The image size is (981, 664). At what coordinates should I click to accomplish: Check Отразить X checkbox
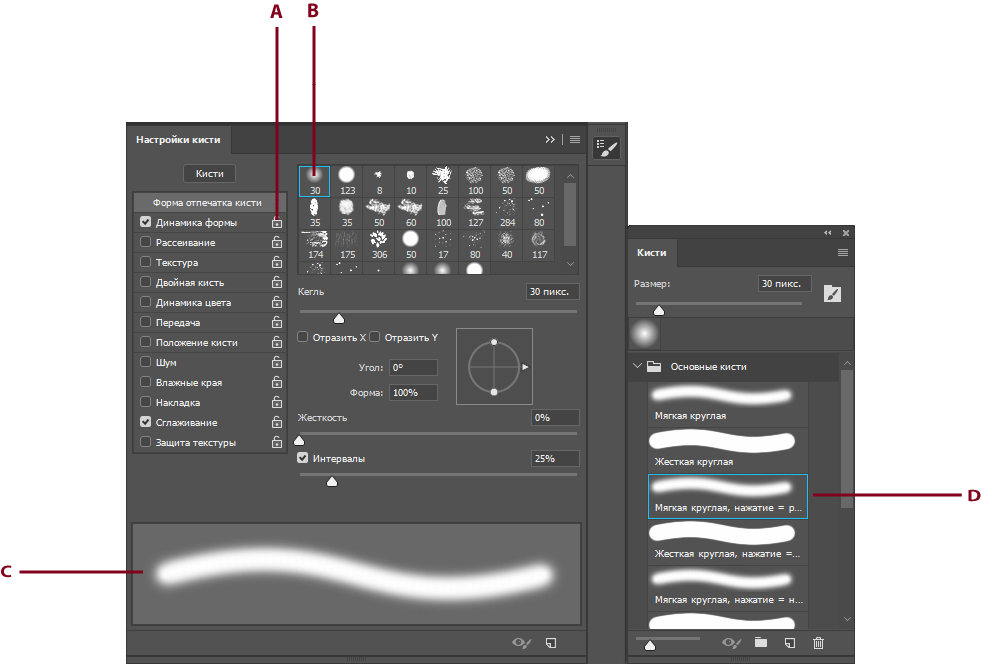303,337
